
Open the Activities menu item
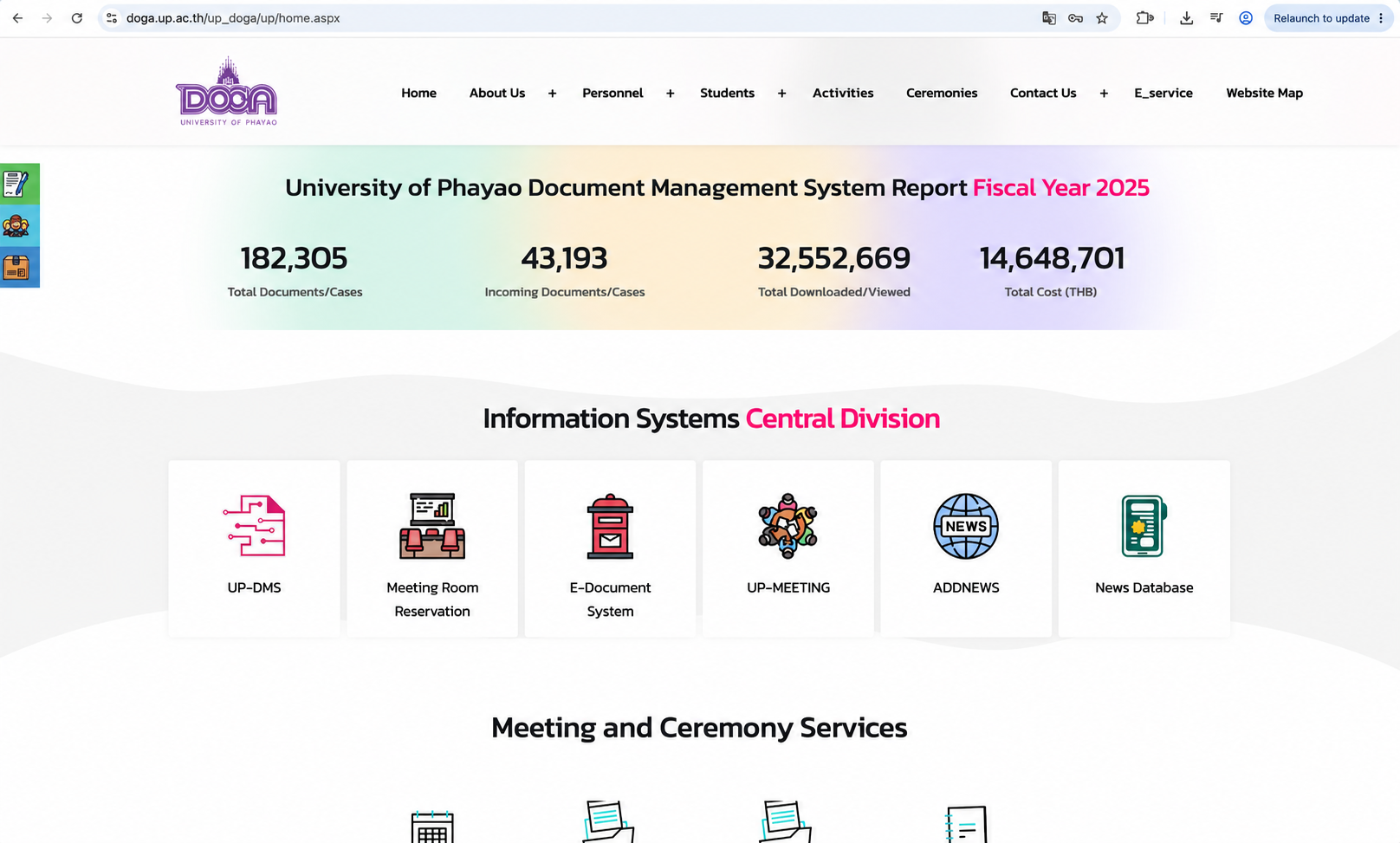point(843,93)
